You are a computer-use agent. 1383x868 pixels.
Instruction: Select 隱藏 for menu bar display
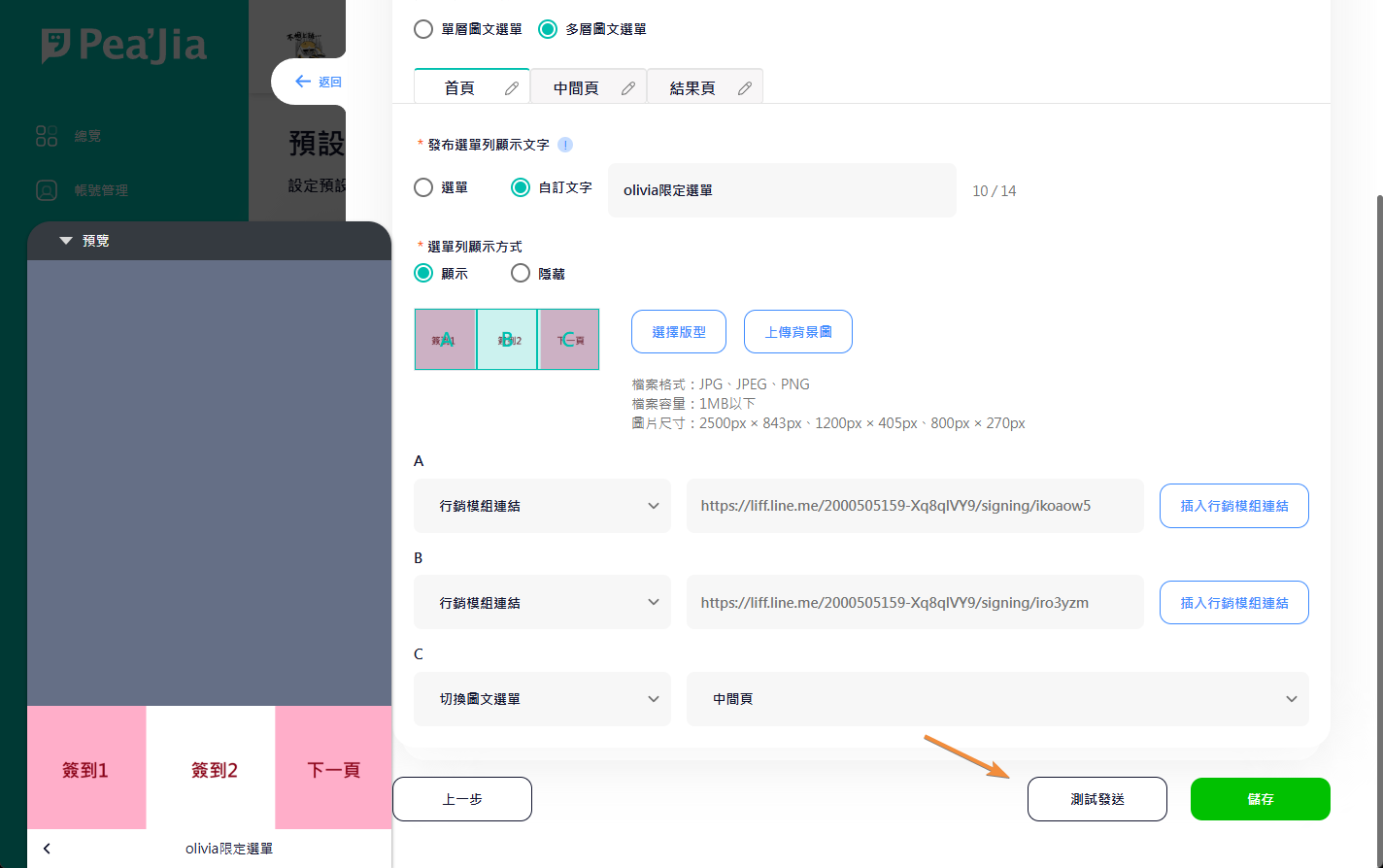pyautogui.click(x=521, y=274)
